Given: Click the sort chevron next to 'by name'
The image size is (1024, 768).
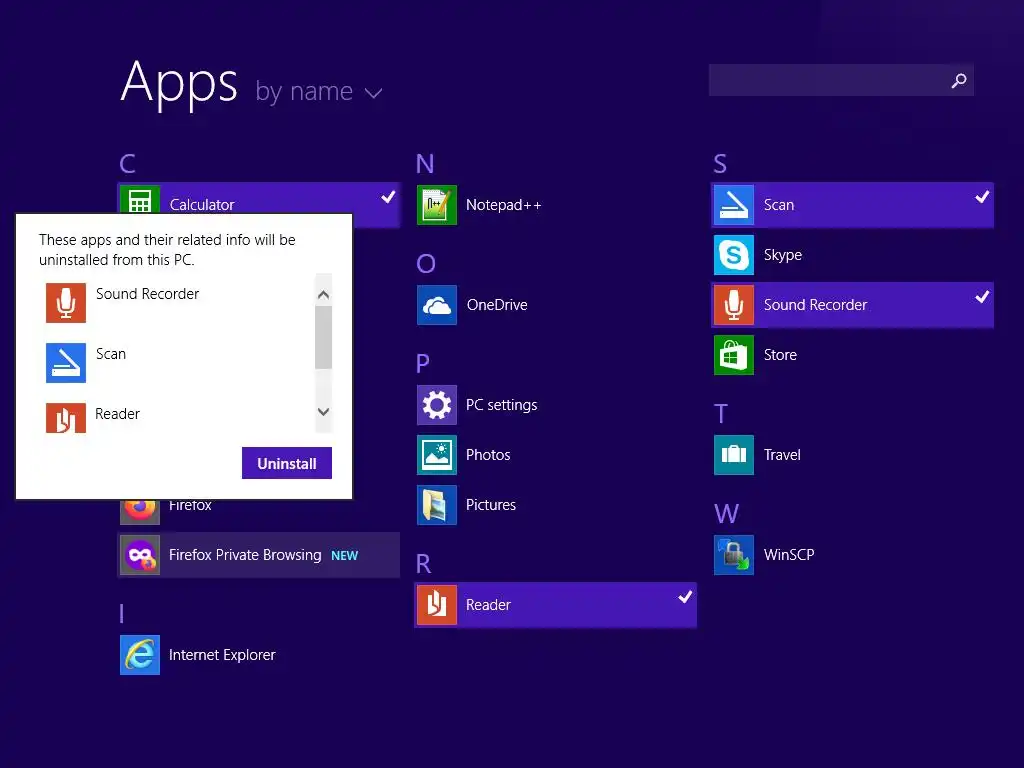Looking at the screenshot, I should click(374, 93).
